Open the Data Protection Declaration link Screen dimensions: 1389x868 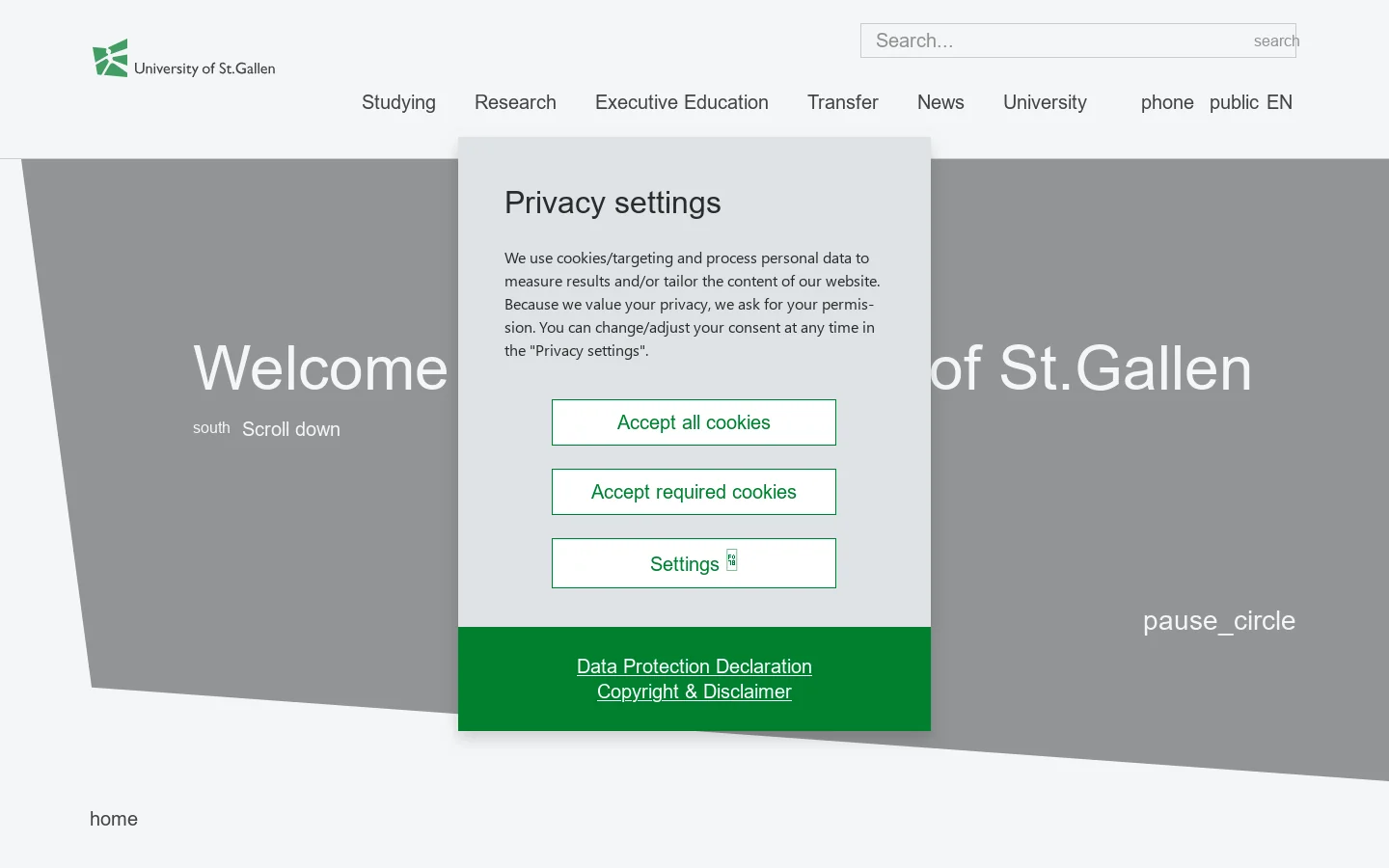point(694,666)
